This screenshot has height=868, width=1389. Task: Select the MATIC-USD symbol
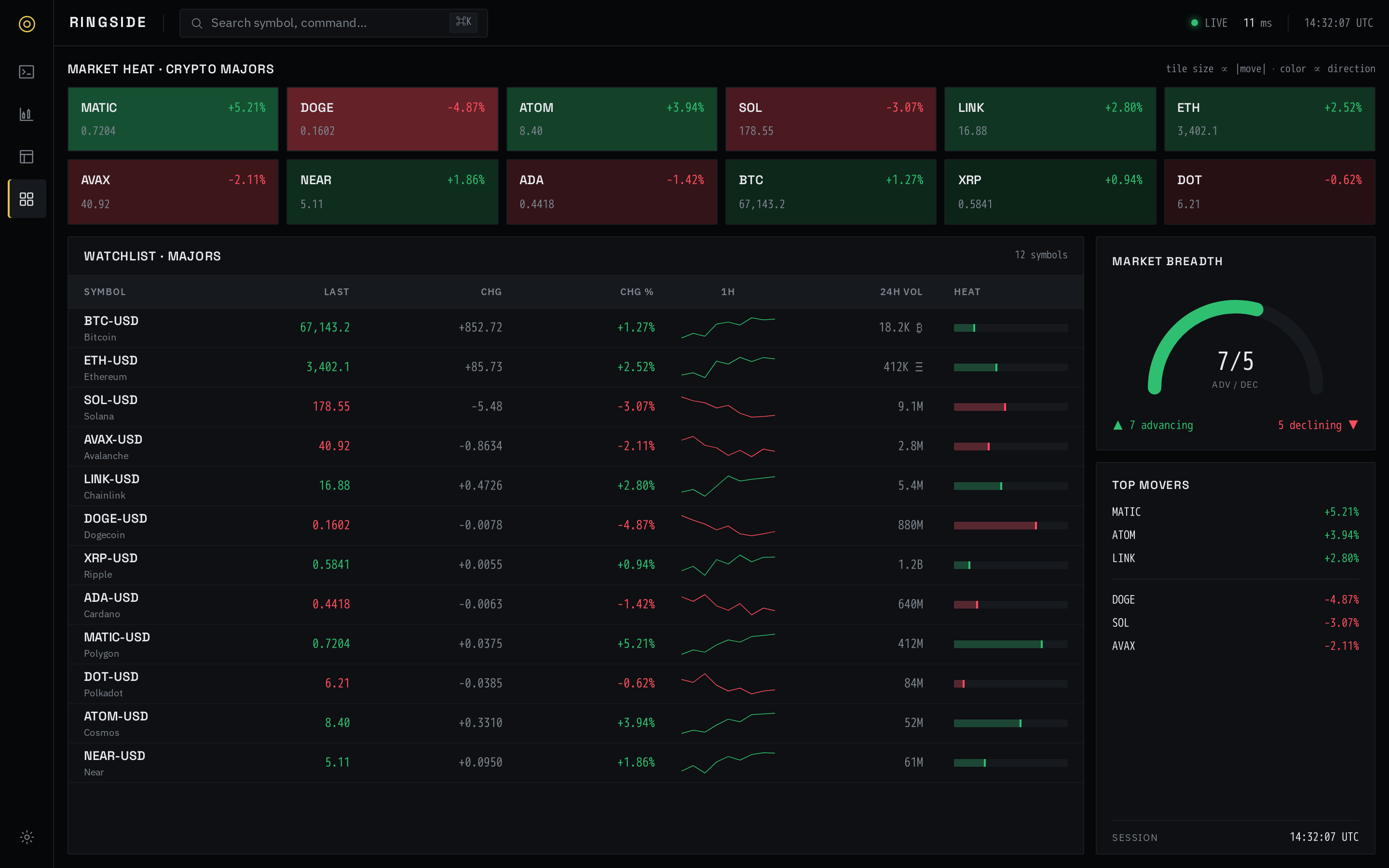117,637
